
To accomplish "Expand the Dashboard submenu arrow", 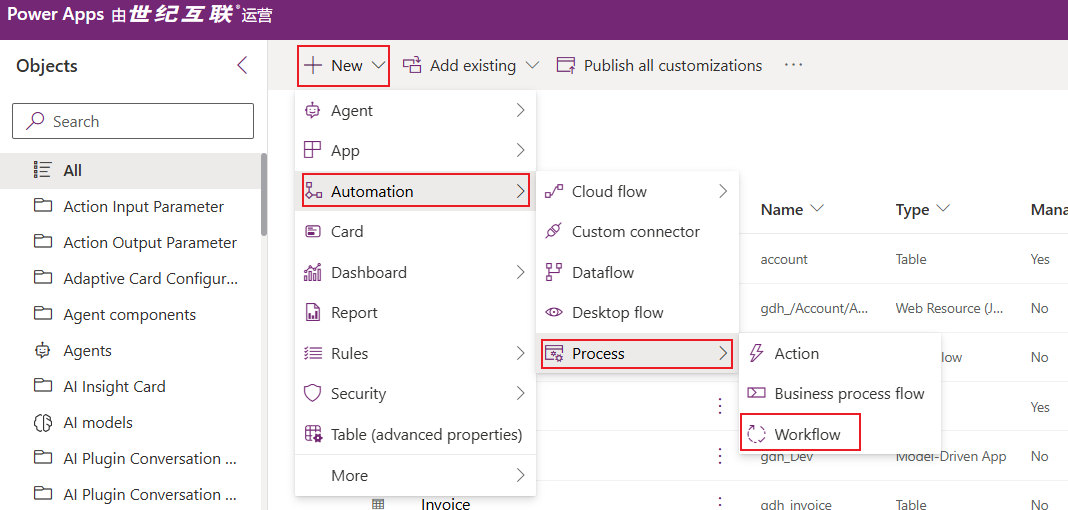I will (x=520, y=272).
